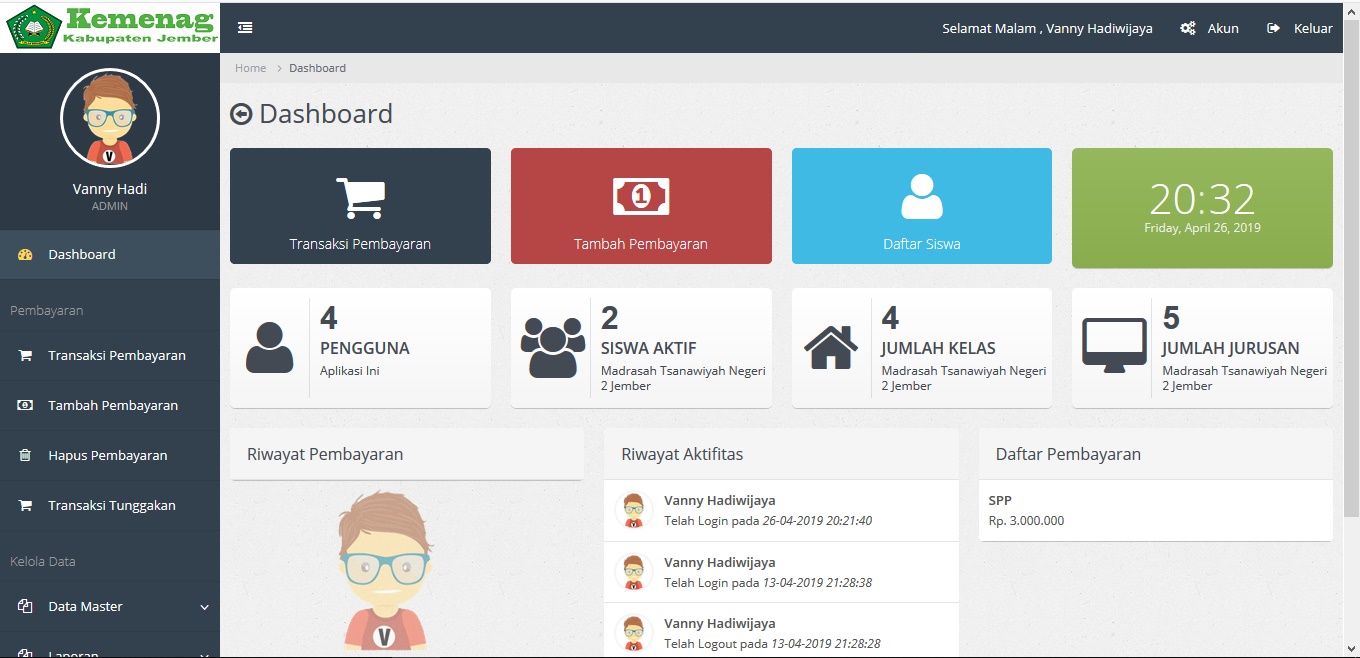
Task: Click the Akun gears icon in top bar
Action: pos(1188,28)
